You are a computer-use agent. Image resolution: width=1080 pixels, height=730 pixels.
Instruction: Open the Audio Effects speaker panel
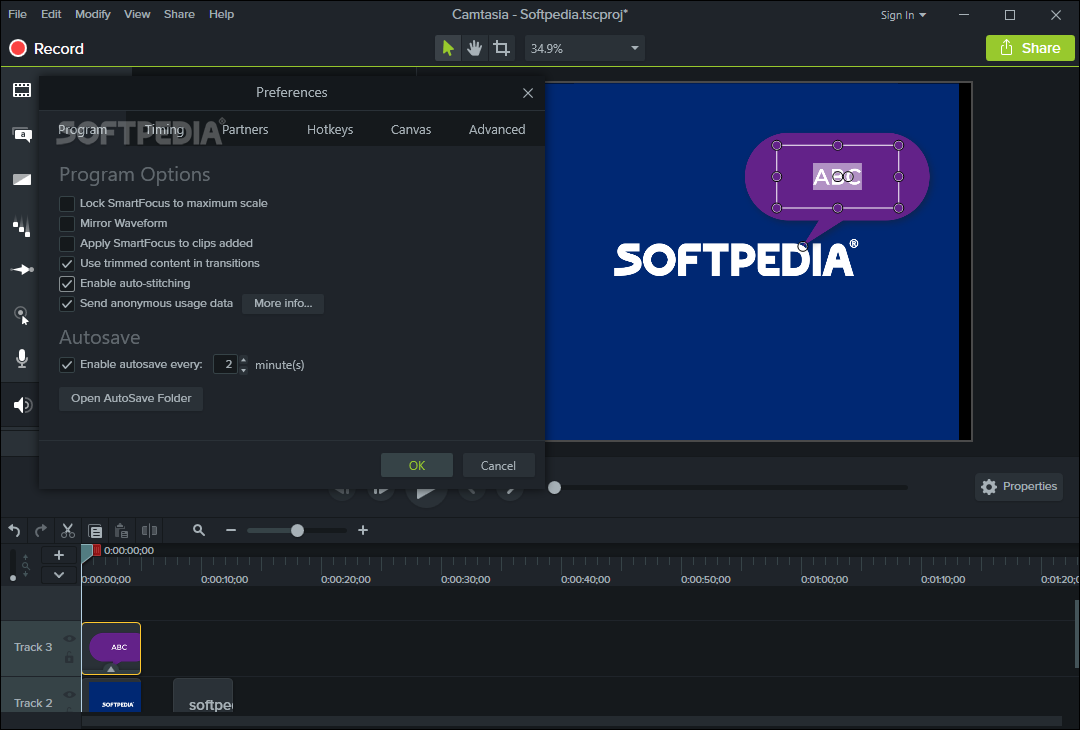click(x=22, y=404)
